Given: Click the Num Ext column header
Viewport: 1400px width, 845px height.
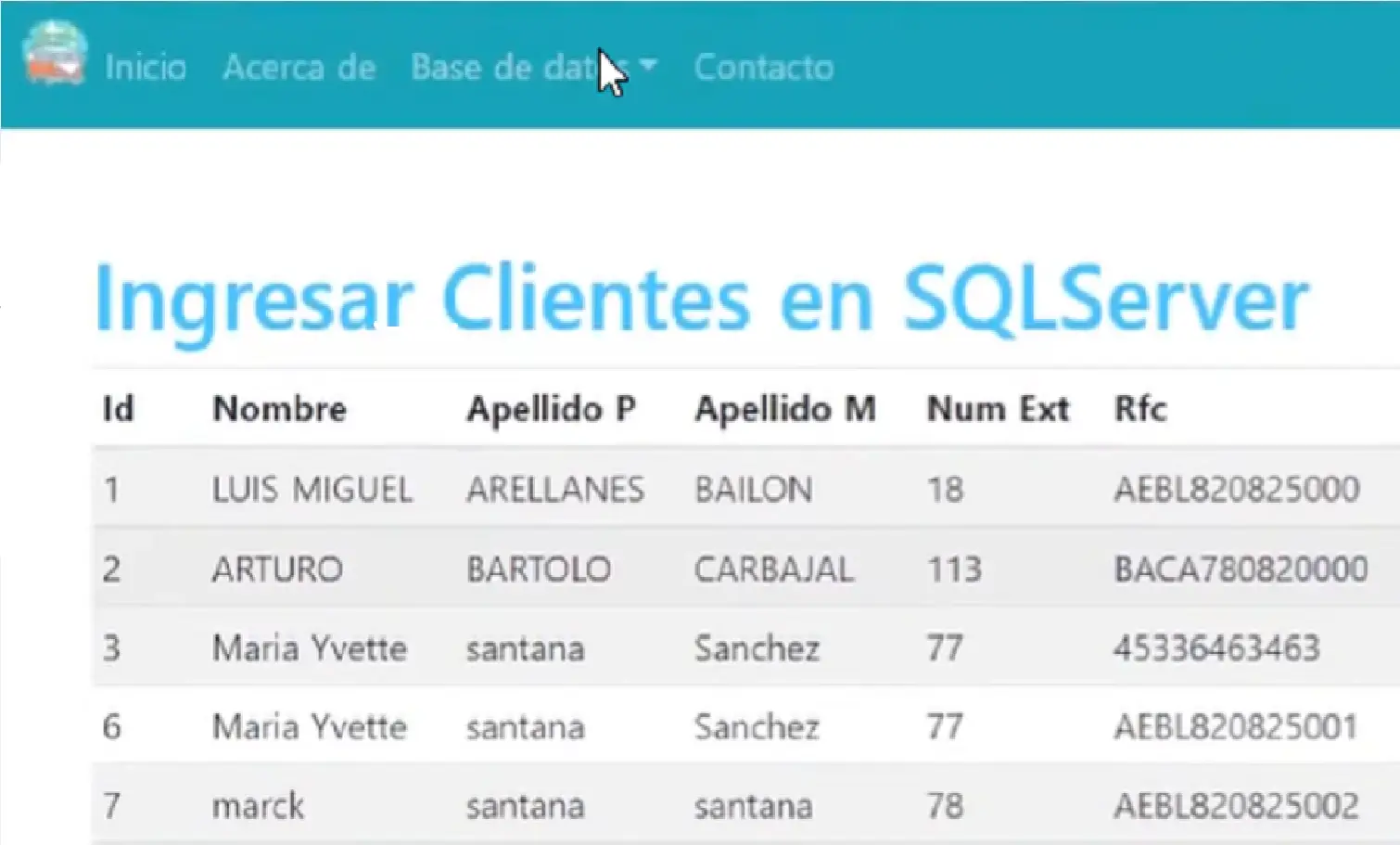Looking at the screenshot, I should (999, 408).
